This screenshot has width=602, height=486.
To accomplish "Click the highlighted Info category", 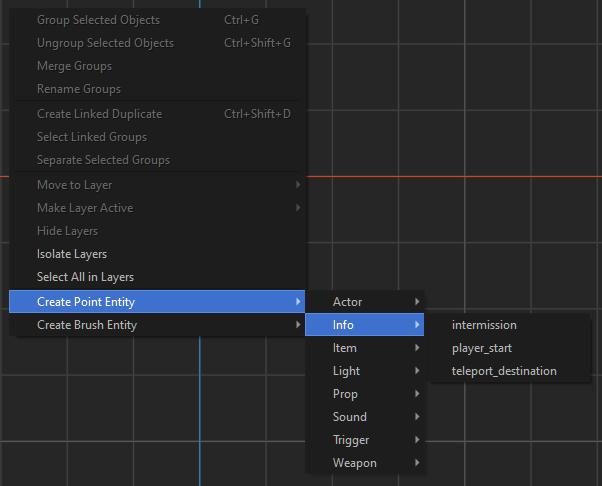I will (344, 325).
